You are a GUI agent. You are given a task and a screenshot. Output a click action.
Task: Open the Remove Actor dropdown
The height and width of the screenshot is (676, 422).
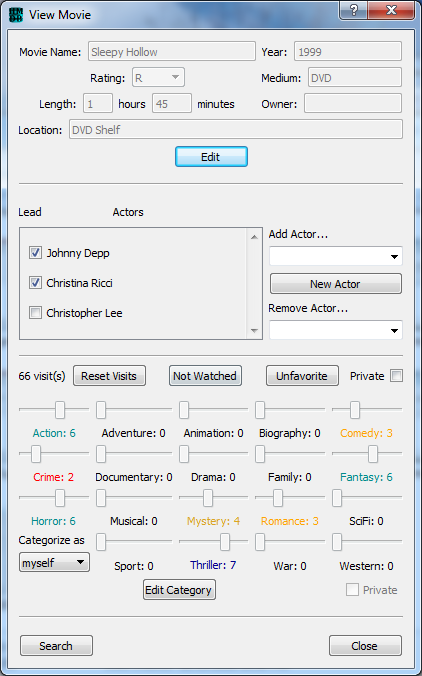[x=335, y=330]
